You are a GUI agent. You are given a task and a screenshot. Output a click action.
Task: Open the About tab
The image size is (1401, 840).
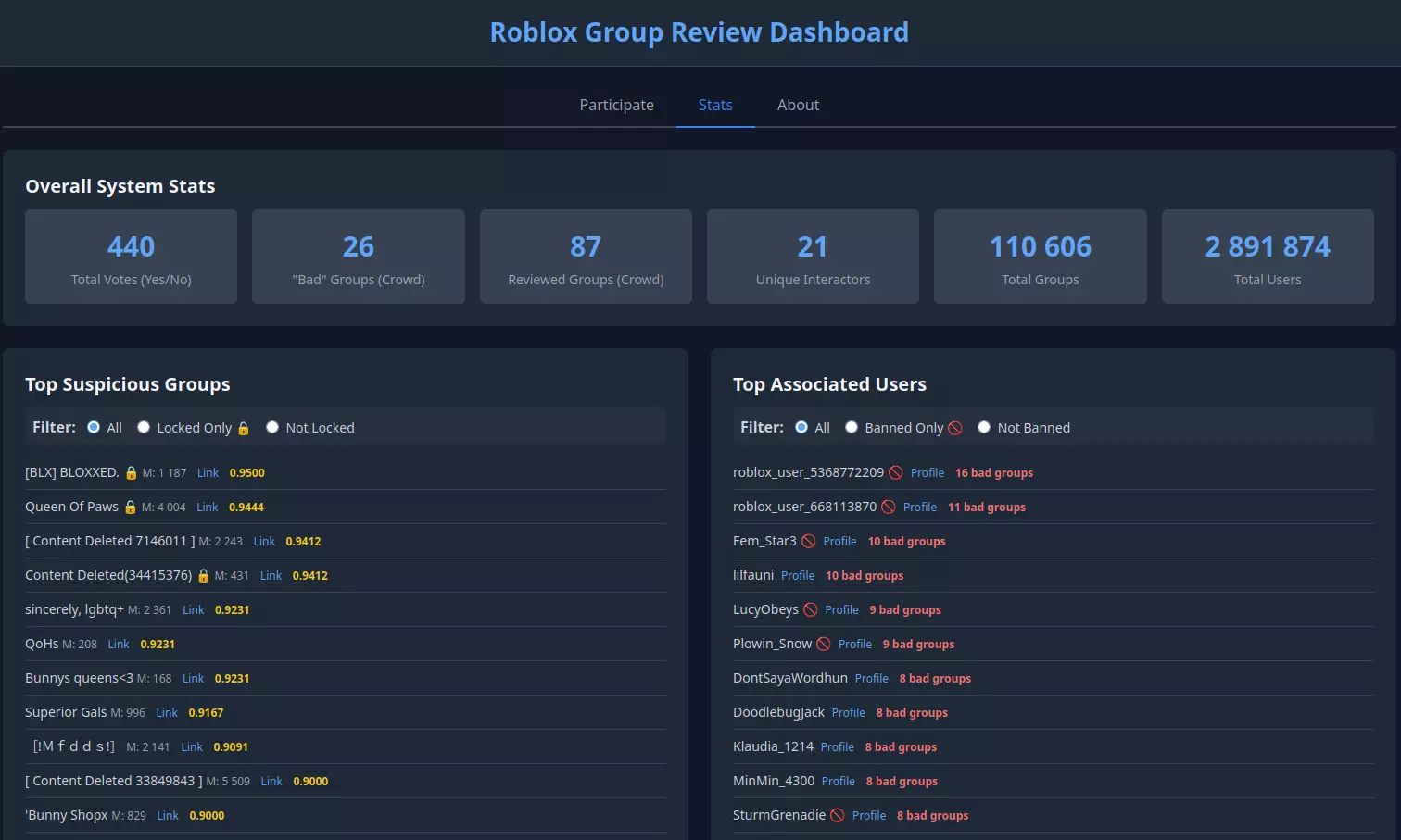point(798,105)
